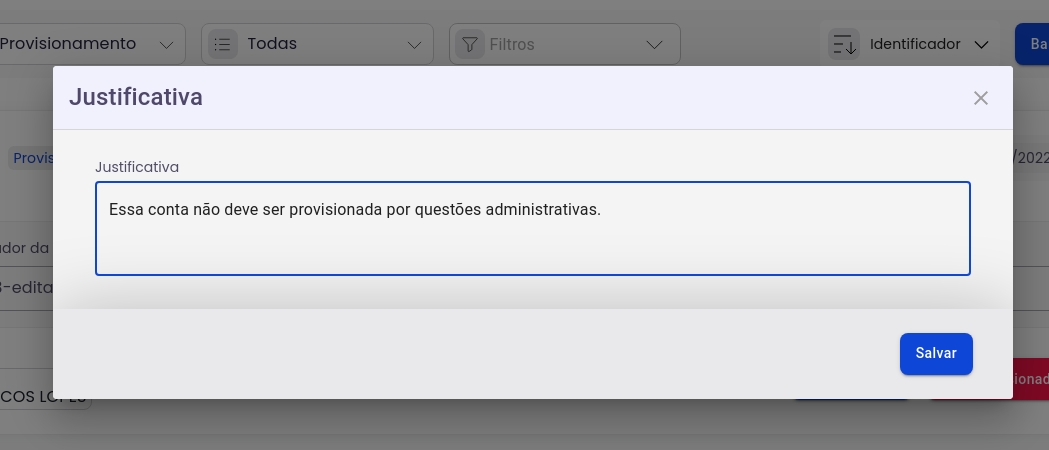Open the Todas dropdown arrow
1049x450 pixels.
pos(415,44)
